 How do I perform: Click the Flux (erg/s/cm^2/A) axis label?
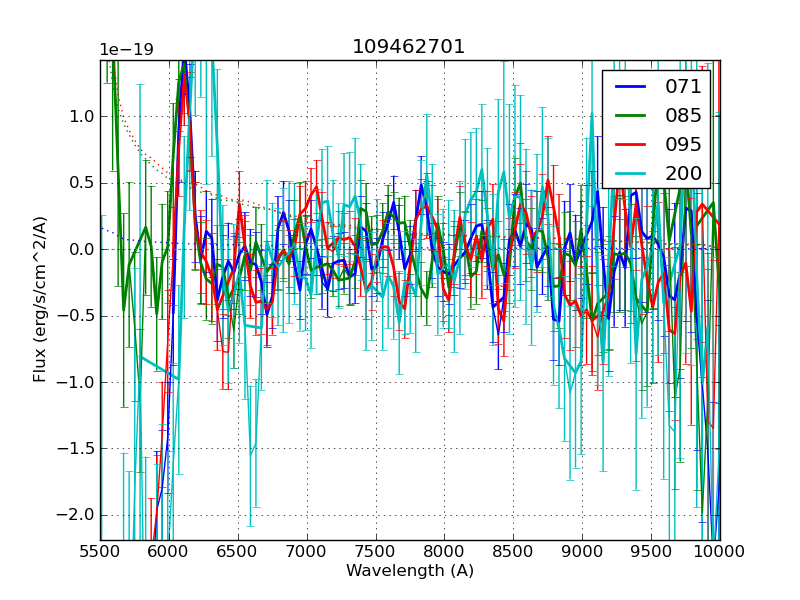(x=40, y=299)
